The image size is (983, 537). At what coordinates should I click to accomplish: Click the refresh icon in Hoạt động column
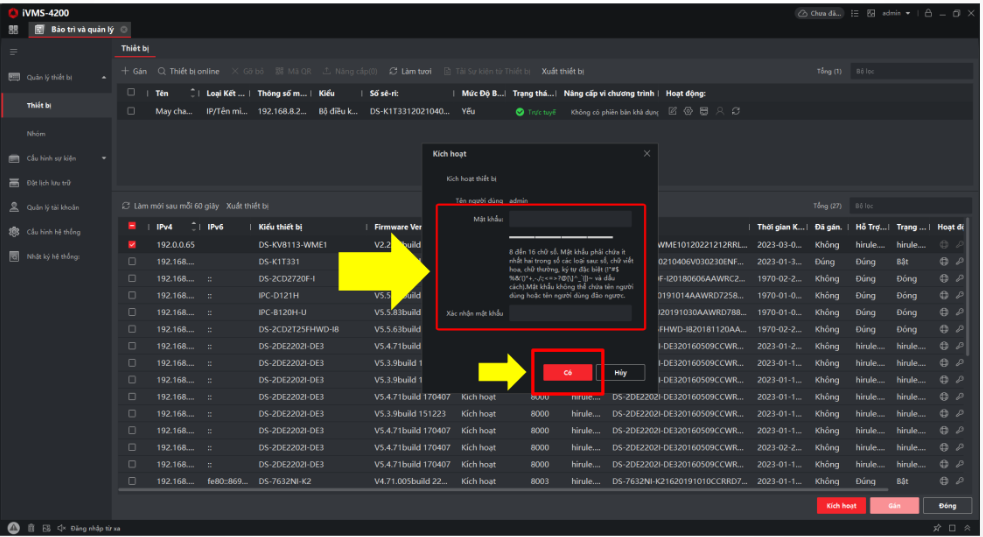(736, 111)
